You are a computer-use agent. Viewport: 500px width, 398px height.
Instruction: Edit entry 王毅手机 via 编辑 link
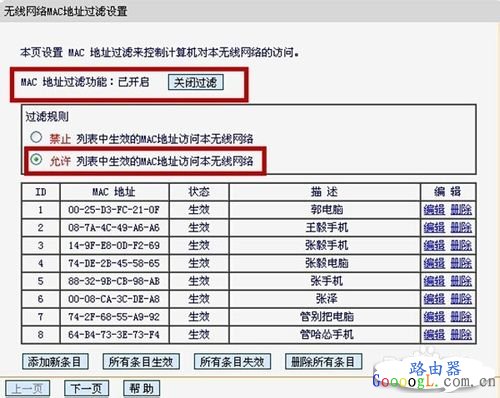pyautogui.click(x=434, y=228)
